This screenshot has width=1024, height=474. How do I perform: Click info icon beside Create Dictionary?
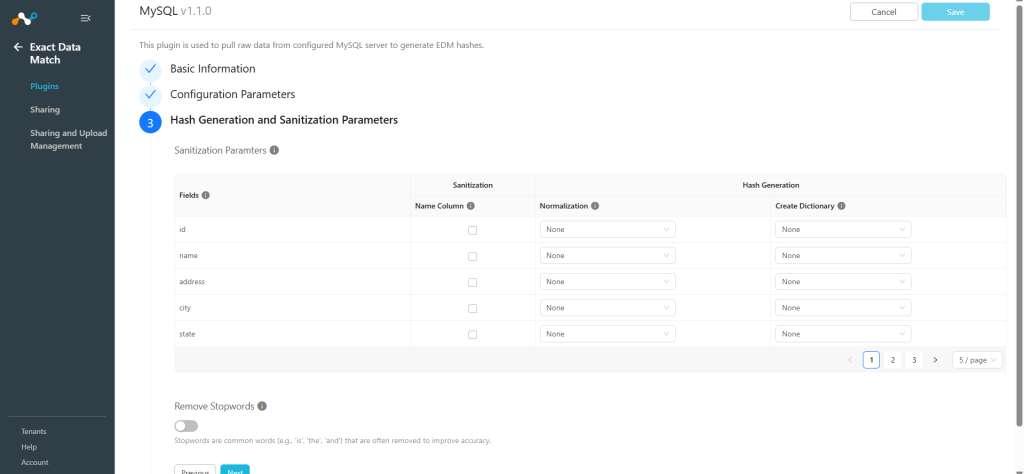click(841, 206)
